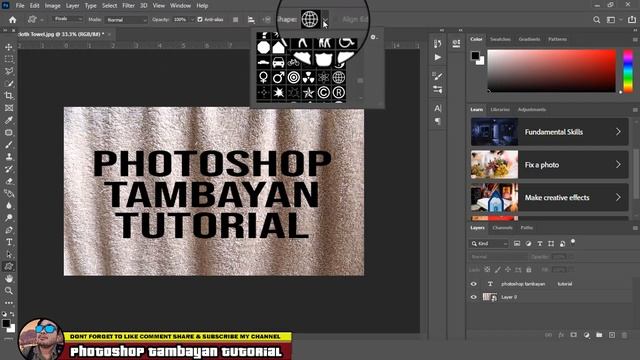The height and width of the screenshot is (360, 640).
Task: Pick the male symbol shape
Action: click(278, 78)
